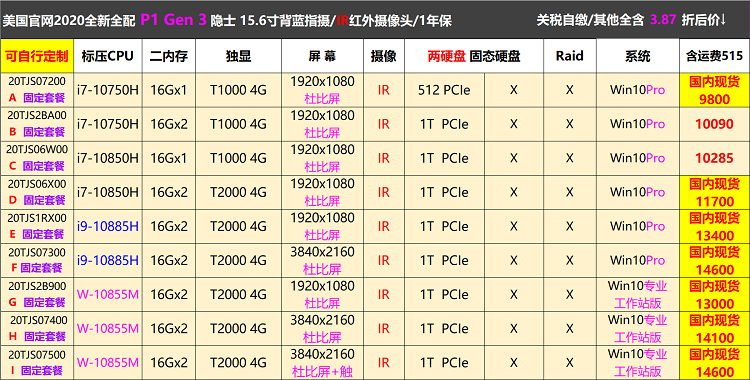This screenshot has width=750, height=380.
Task: Click the 可自行定制 yellow header cell
Action: coord(37,56)
